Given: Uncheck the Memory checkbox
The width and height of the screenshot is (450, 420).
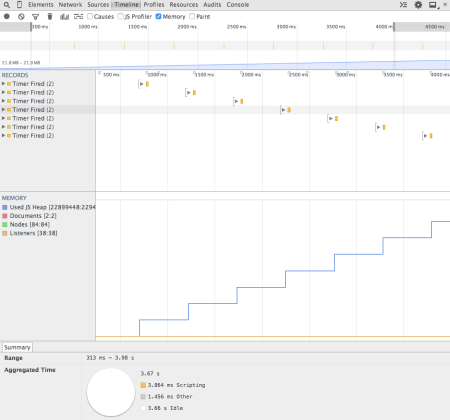Looking at the screenshot, I should (x=159, y=16).
